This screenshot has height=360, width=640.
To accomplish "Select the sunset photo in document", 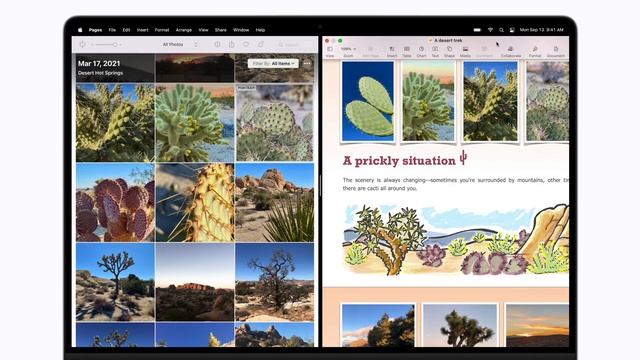I will tap(537, 326).
